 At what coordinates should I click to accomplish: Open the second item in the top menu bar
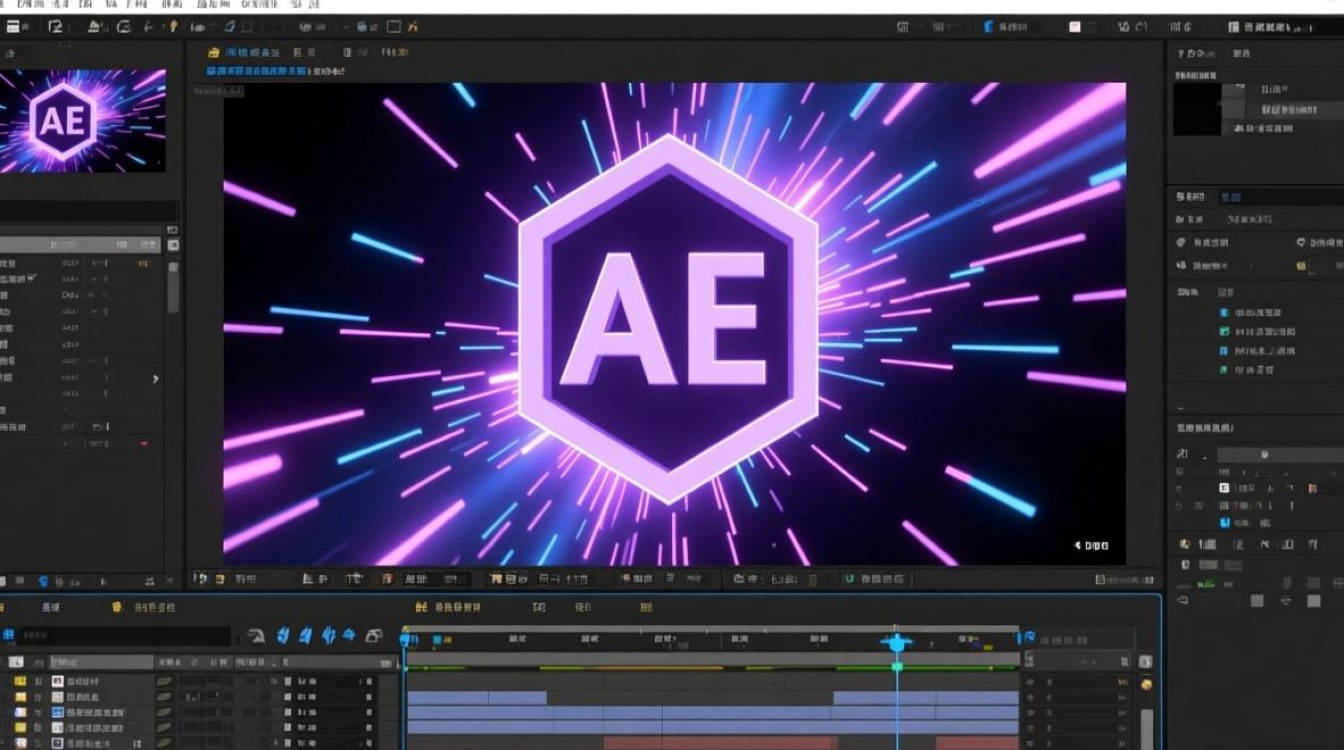tap(38, 5)
